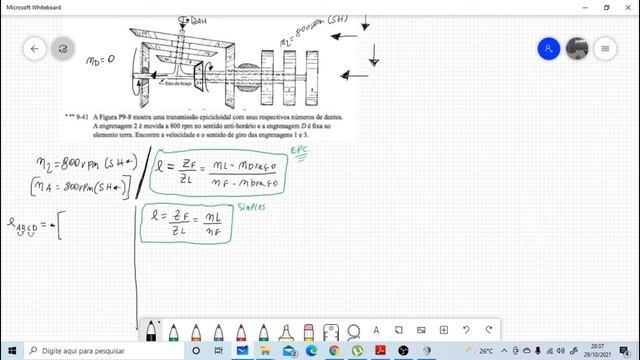Image resolution: width=640 pixels, height=360 pixels.
Task: Open File Explorer from taskbar
Action: pyautogui.click(x=265, y=351)
